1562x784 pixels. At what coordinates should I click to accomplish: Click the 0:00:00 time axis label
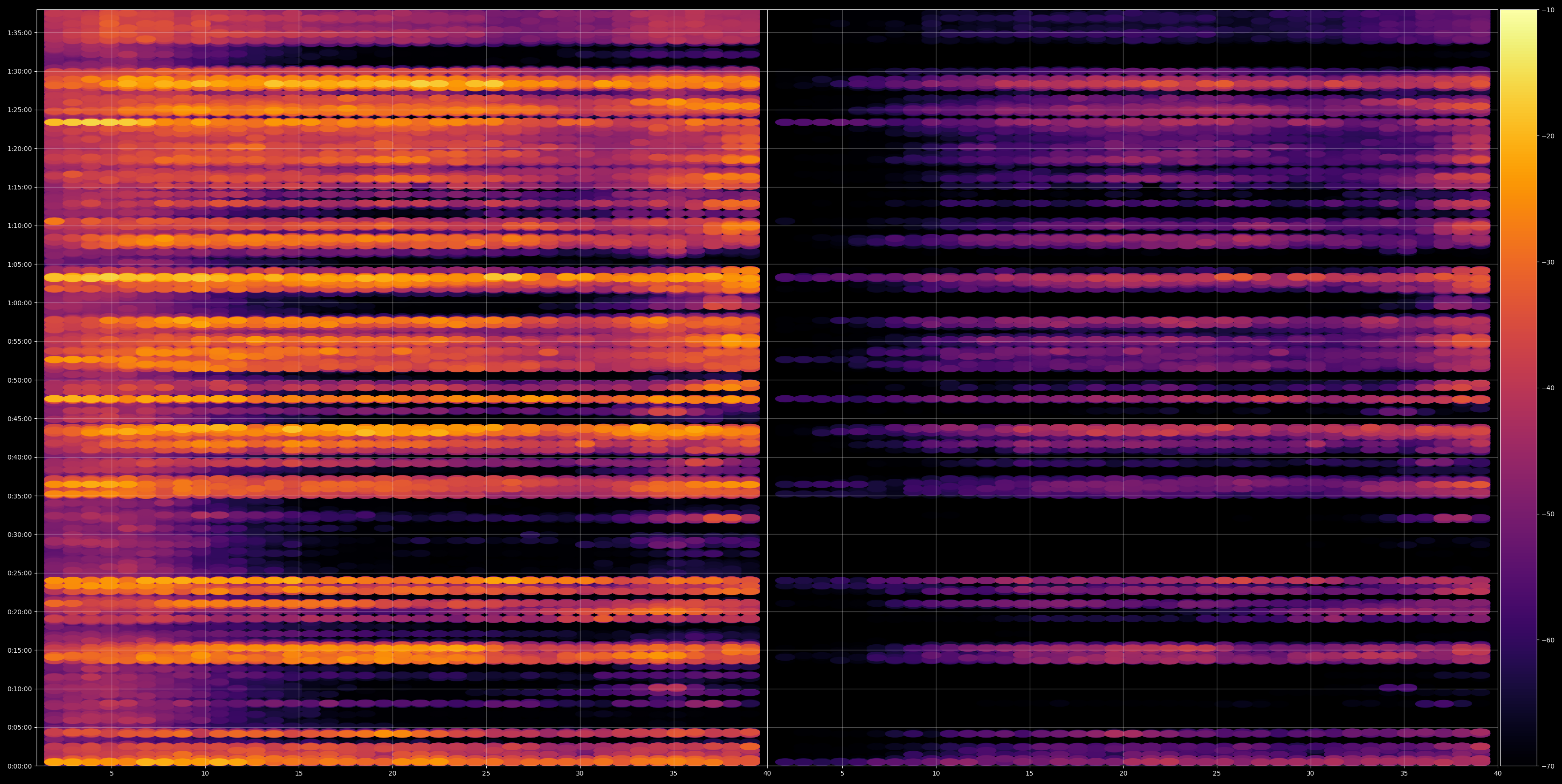[19, 766]
